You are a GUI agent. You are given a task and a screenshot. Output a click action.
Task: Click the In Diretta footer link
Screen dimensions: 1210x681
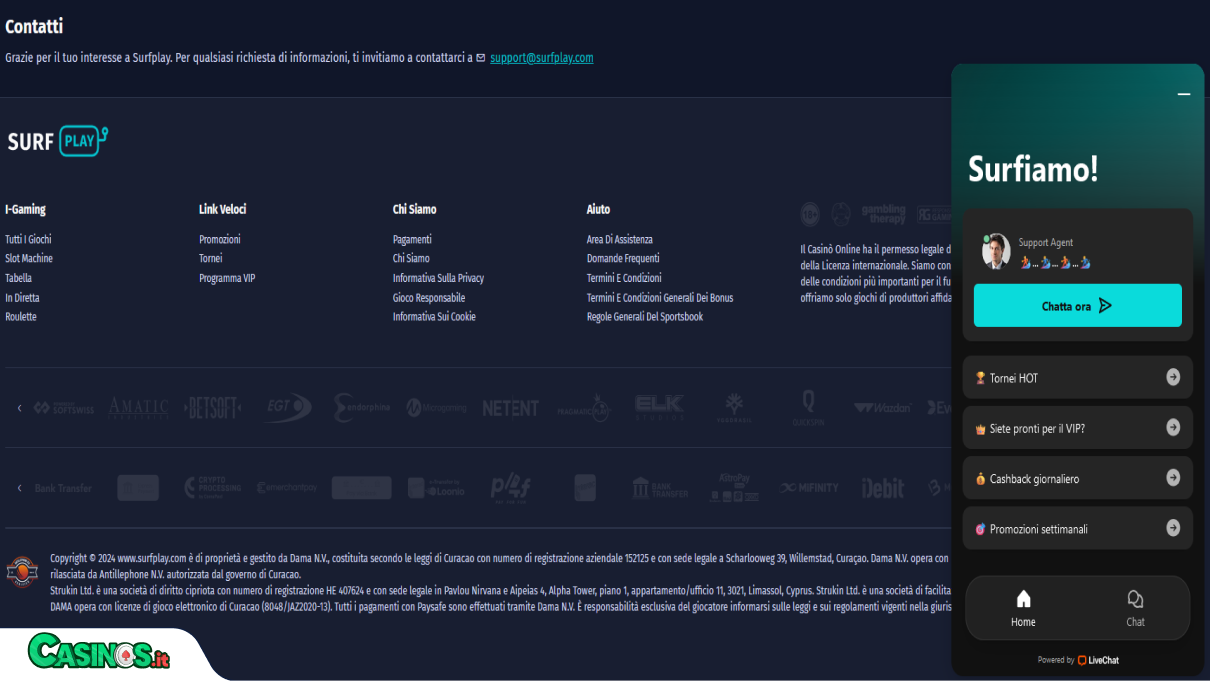coord(22,297)
